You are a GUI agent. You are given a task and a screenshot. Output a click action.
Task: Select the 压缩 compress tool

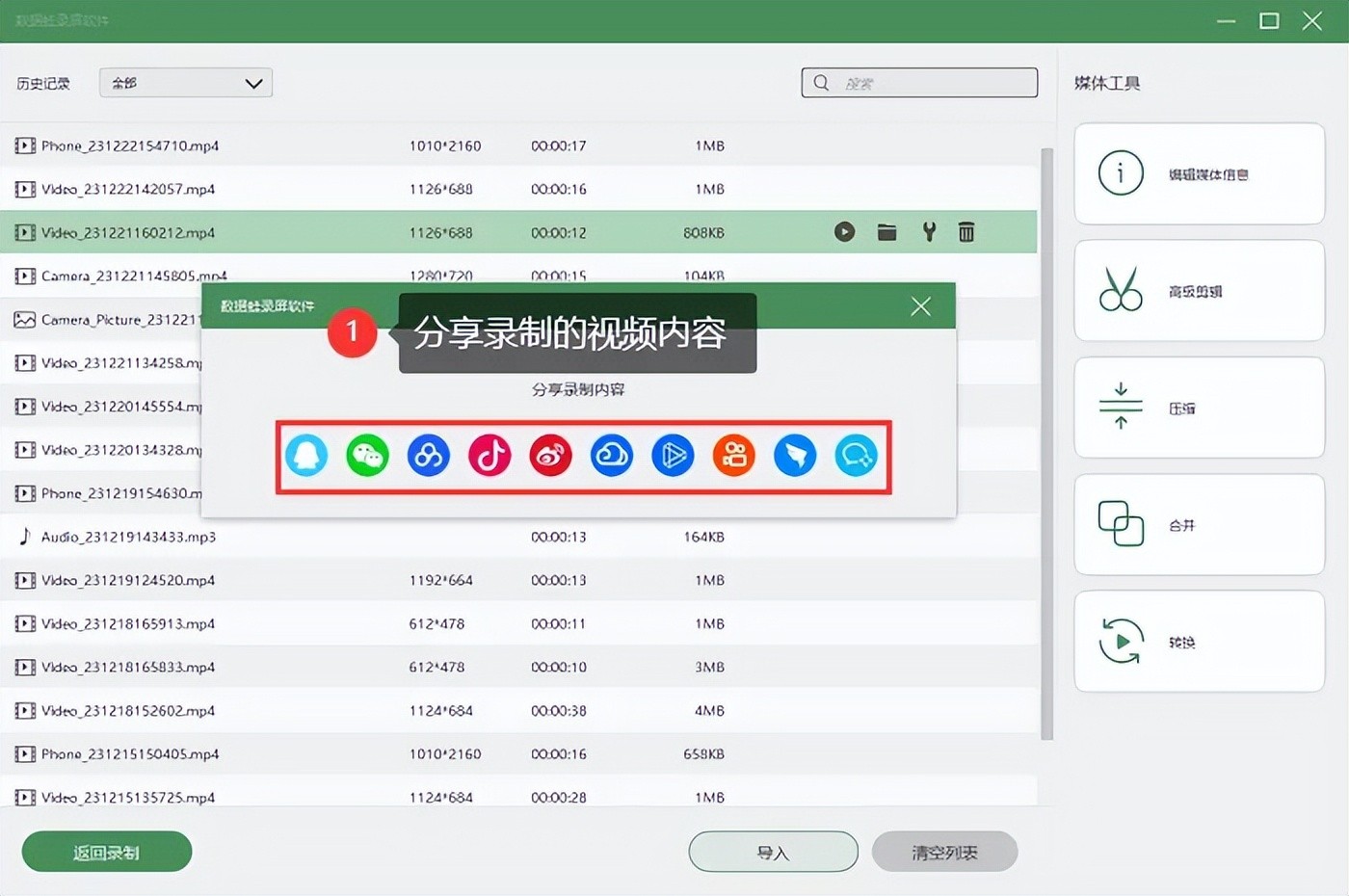[1199, 408]
